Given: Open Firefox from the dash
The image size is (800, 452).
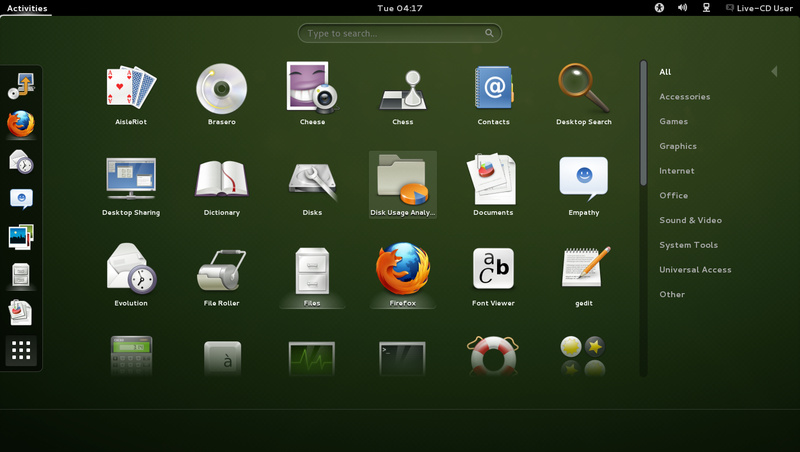Looking at the screenshot, I should [21, 124].
